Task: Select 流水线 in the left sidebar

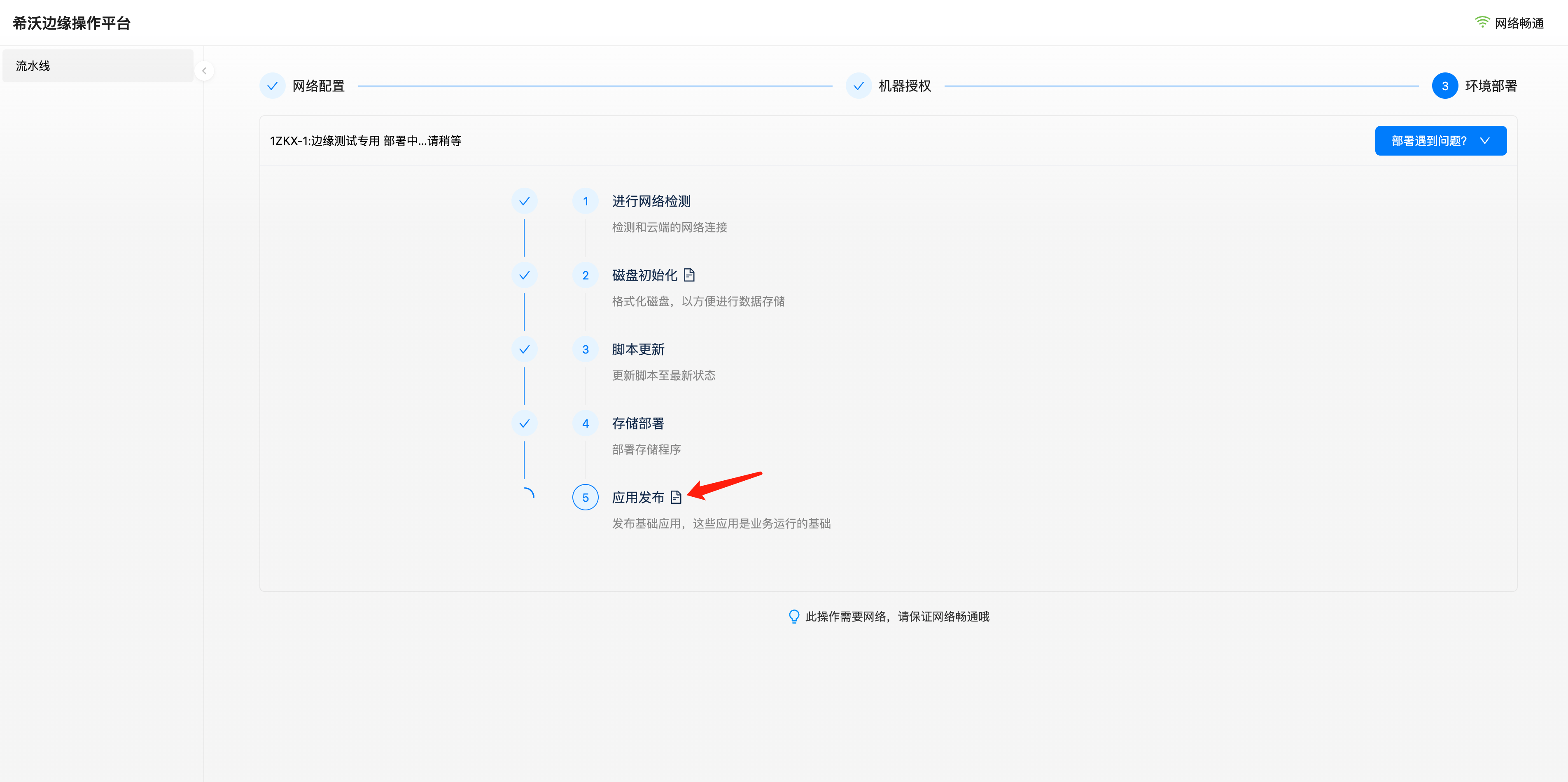Action: [x=98, y=66]
